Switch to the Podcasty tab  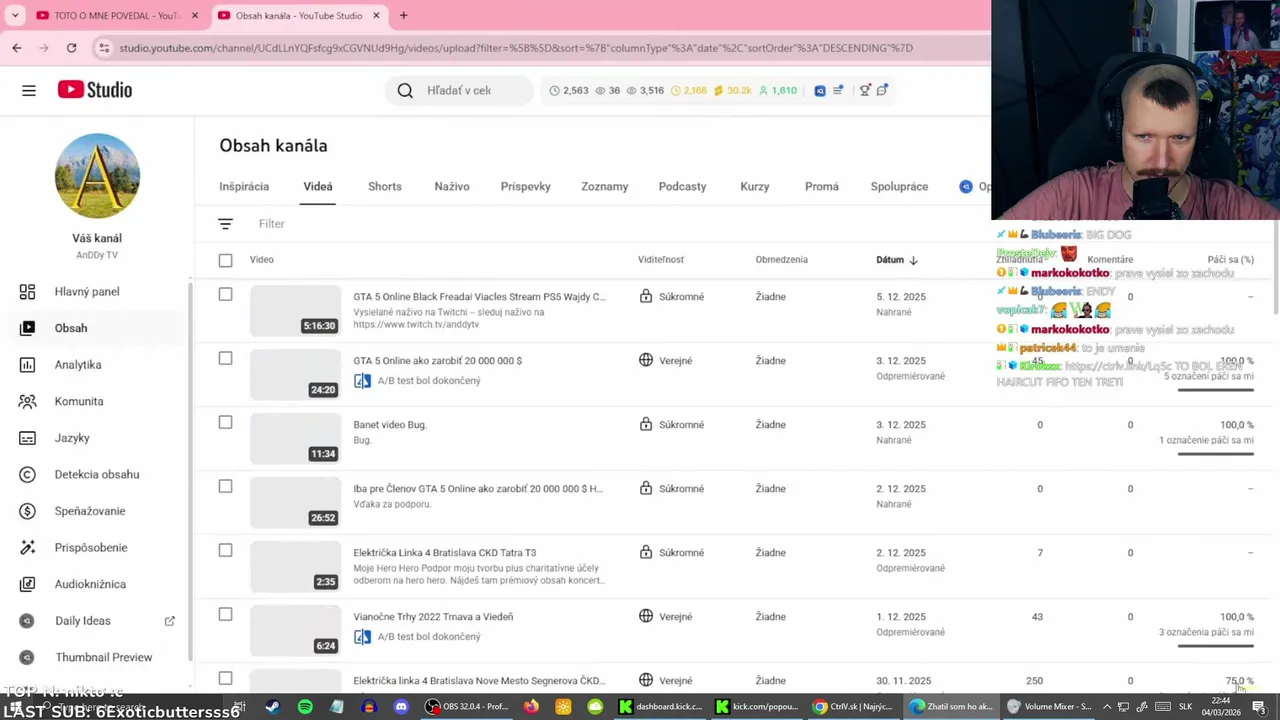683,187
